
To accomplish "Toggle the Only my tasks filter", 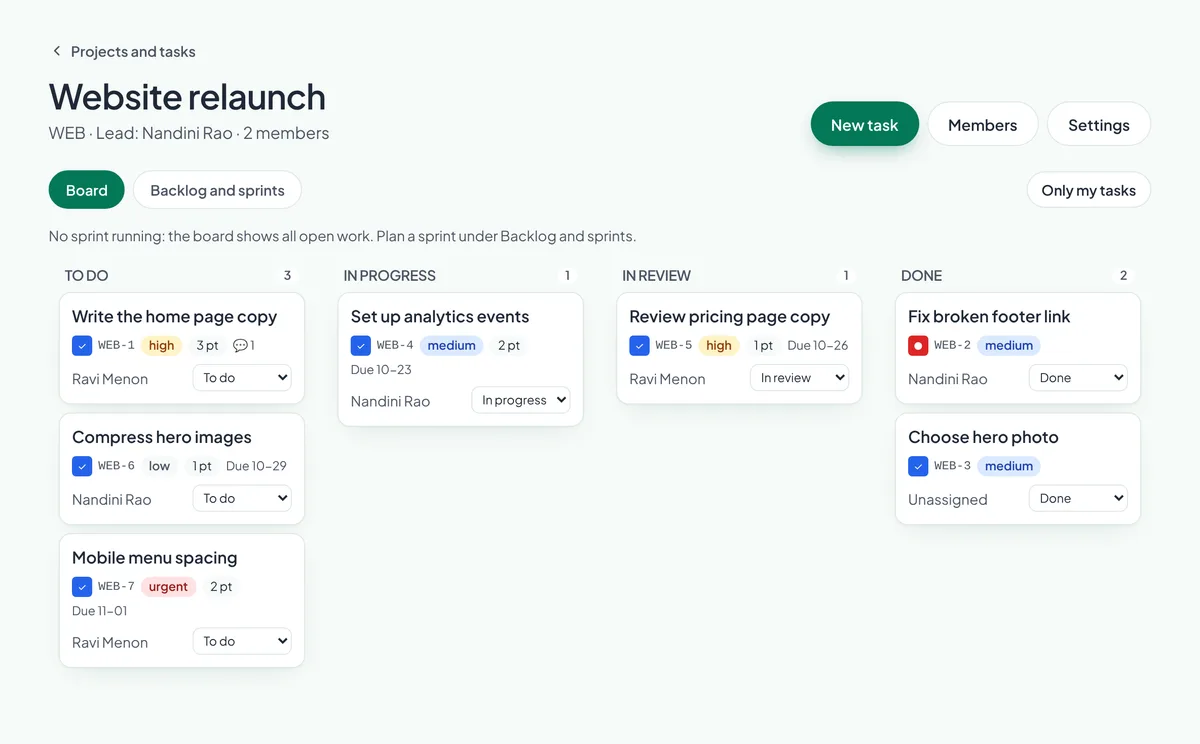I will 1088,190.
